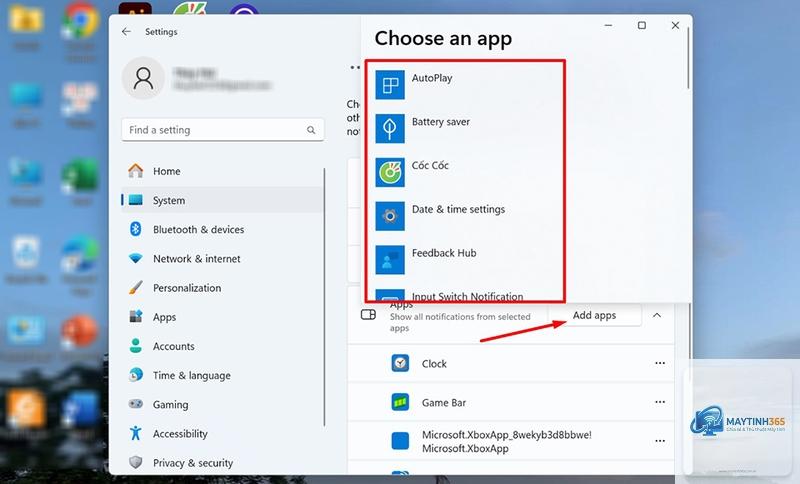Screen dimensions: 800x484
Task: Open Apps settings category
Action: (x=222, y=317)
